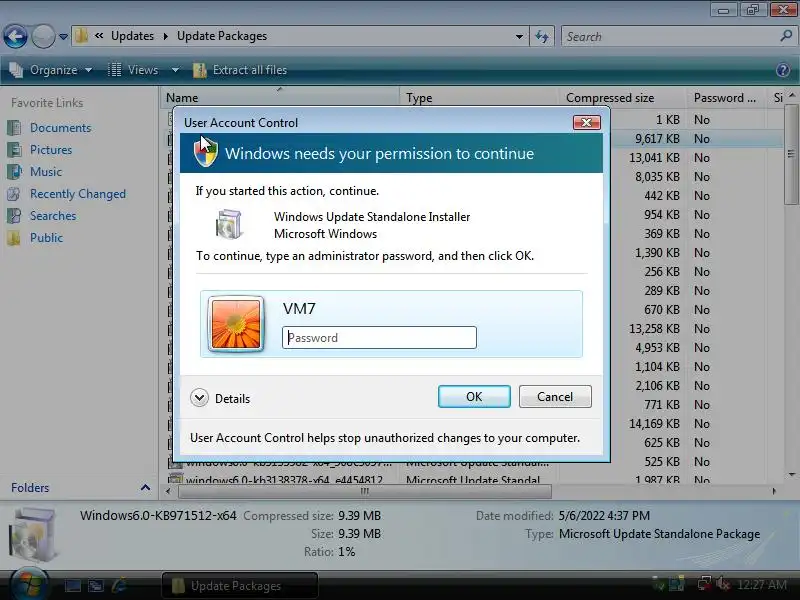Click the Music icon in sidebar
The image size is (800, 600).
pyautogui.click(x=14, y=171)
